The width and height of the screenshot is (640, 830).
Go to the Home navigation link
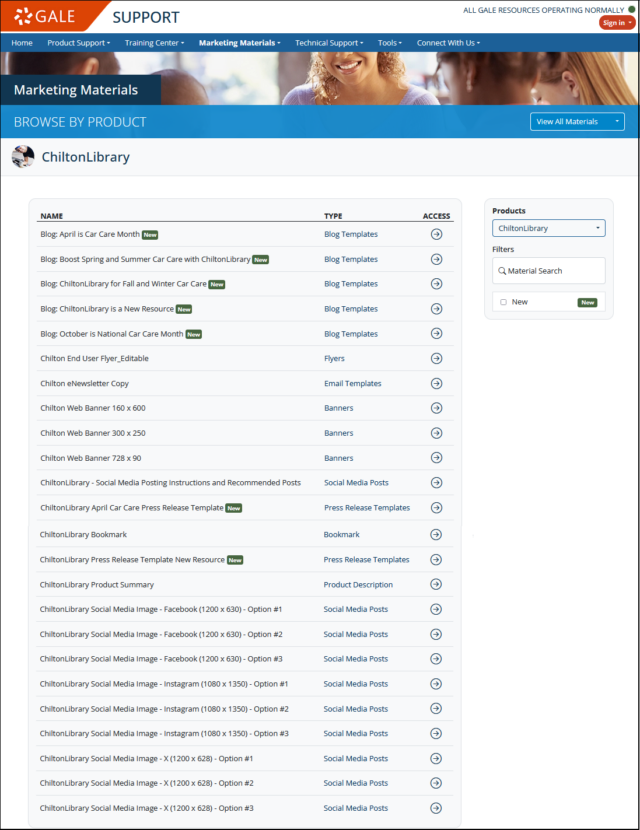click(22, 43)
